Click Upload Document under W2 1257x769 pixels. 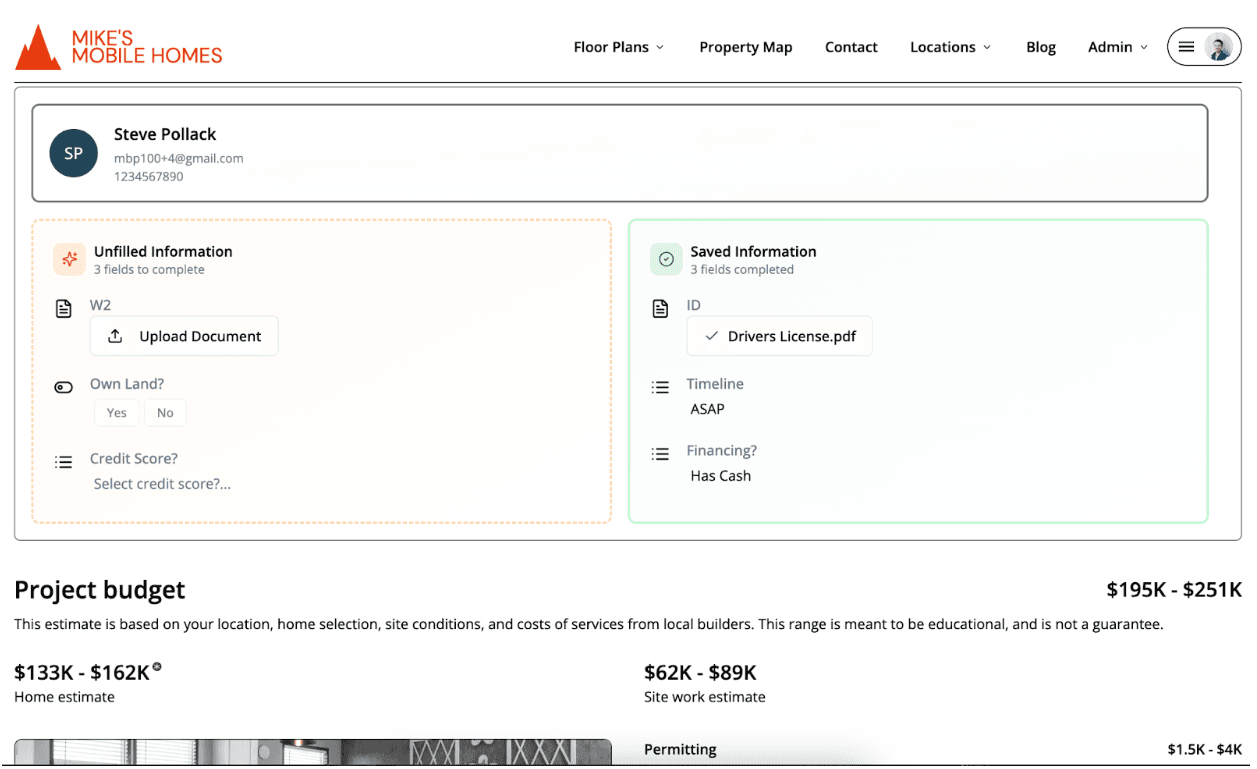[184, 336]
